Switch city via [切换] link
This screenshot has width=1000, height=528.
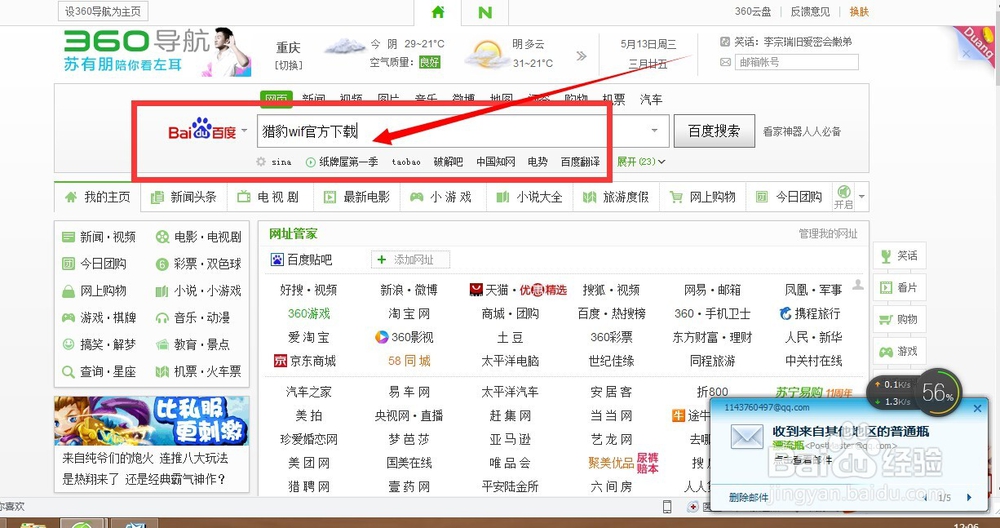(288, 65)
